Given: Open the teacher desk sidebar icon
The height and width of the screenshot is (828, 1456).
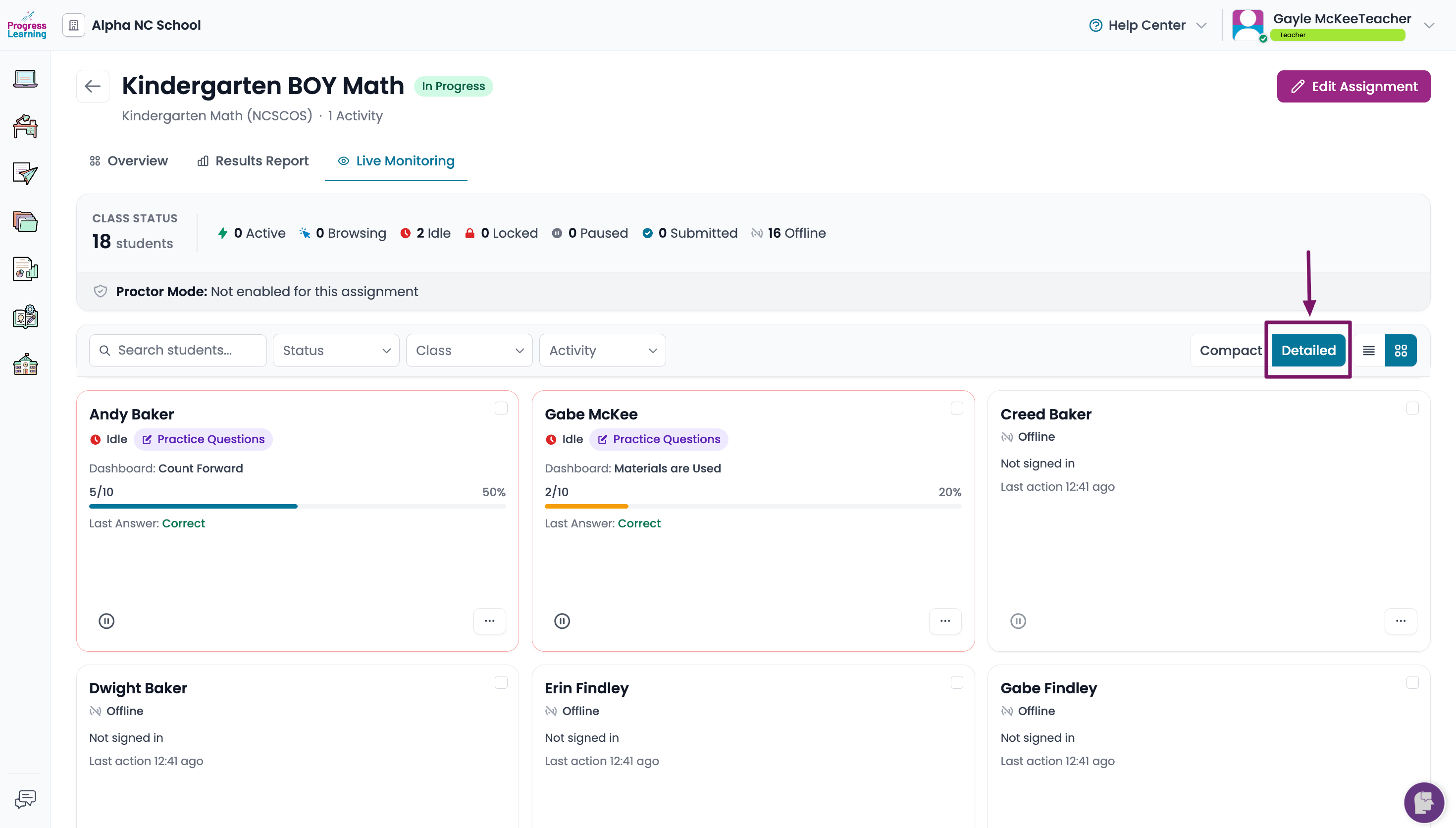Looking at the screenshot, I should click(25, 126).
